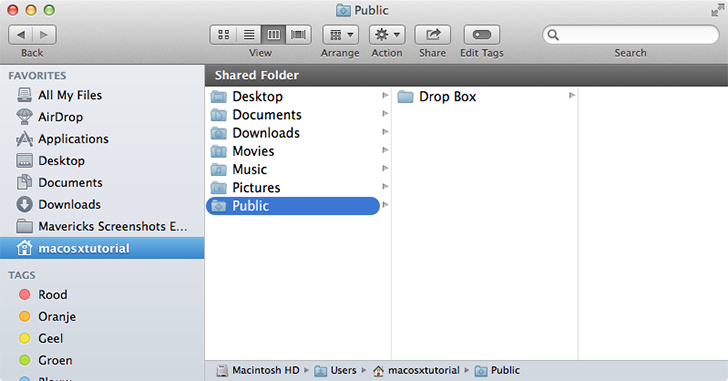728x381 pixels.
Task: Click Macintosh HD in path bar
Action: pos(258,370)
